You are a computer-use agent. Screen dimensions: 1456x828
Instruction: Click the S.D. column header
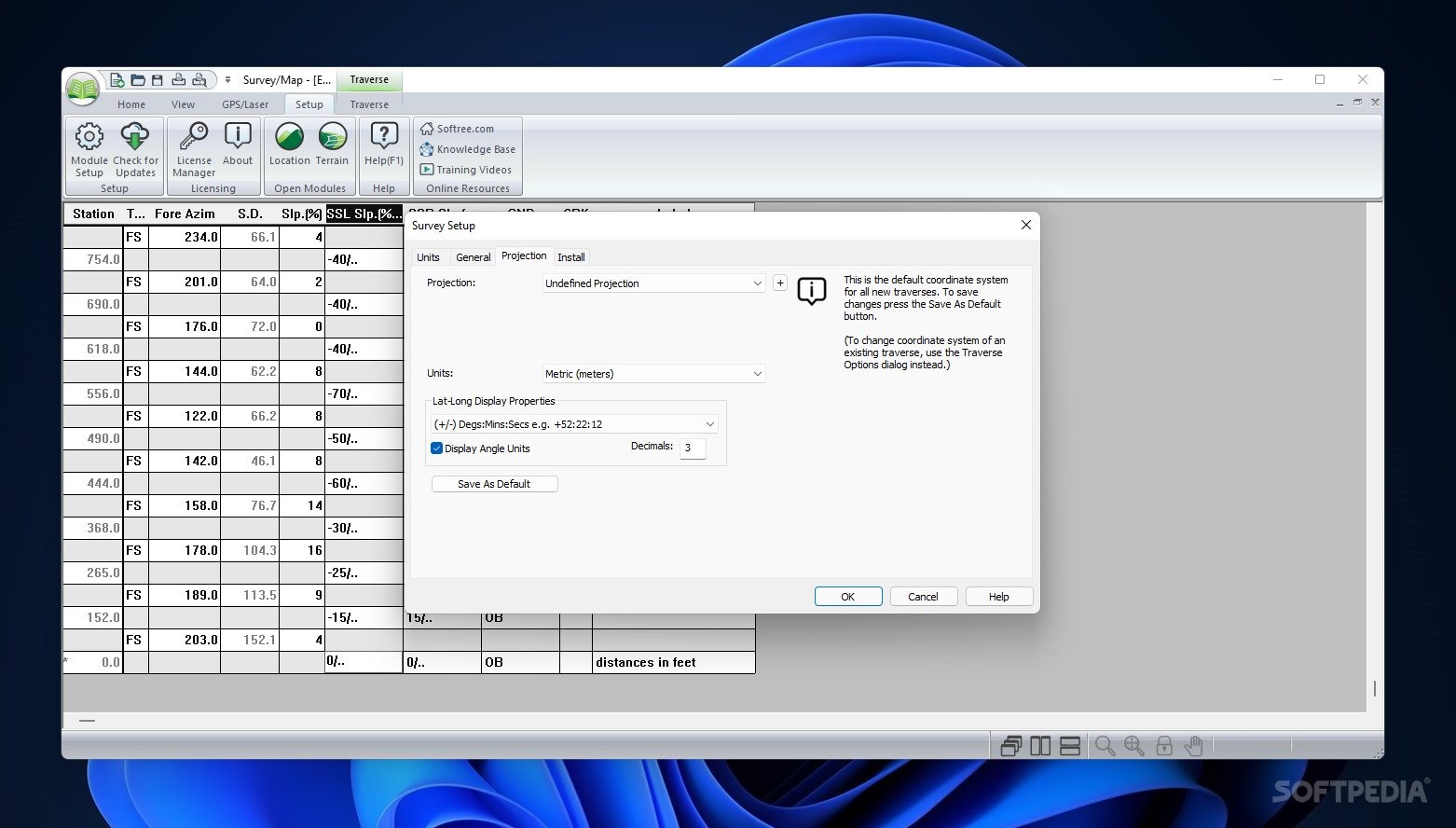250,214
